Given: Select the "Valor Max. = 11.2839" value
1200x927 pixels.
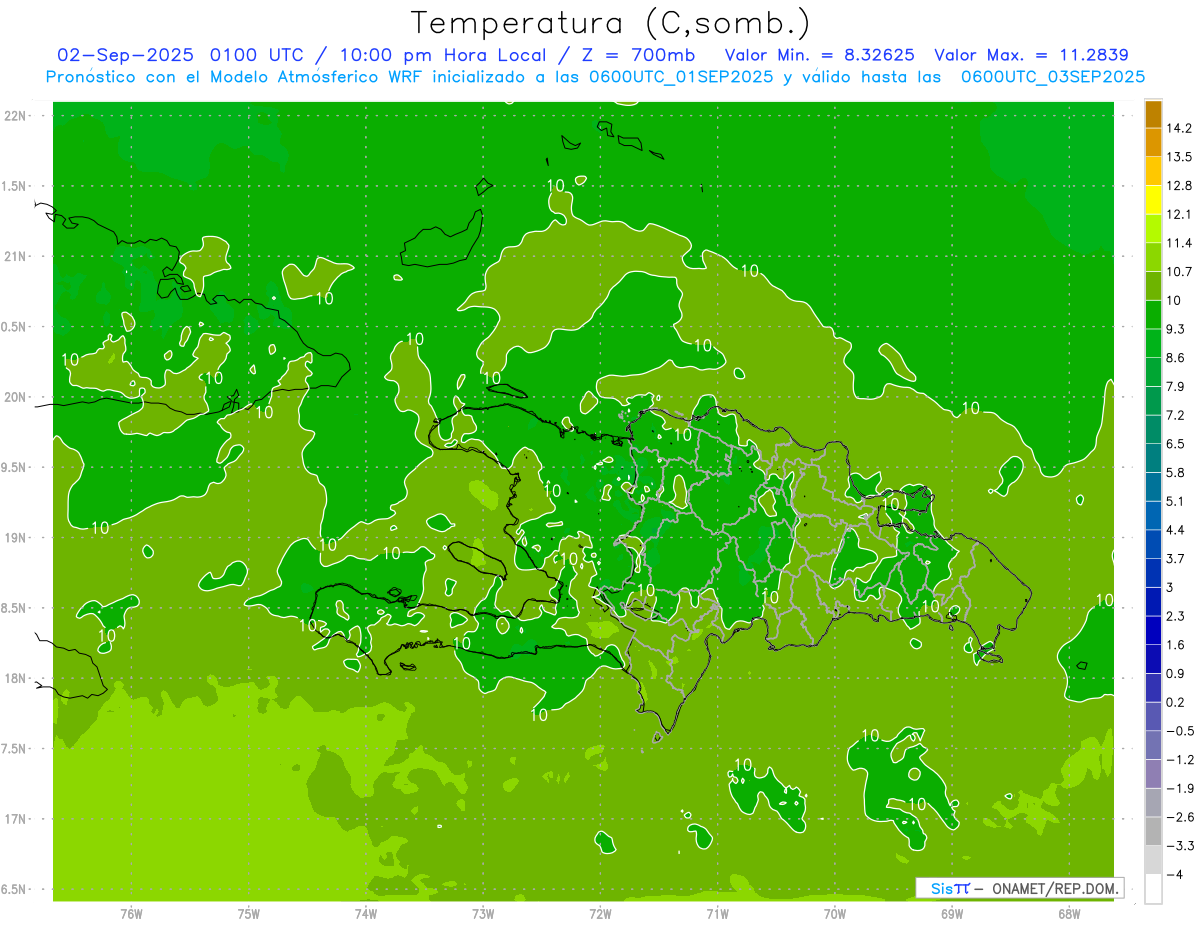Looking at the screenshot, I should pos(1031,55).
